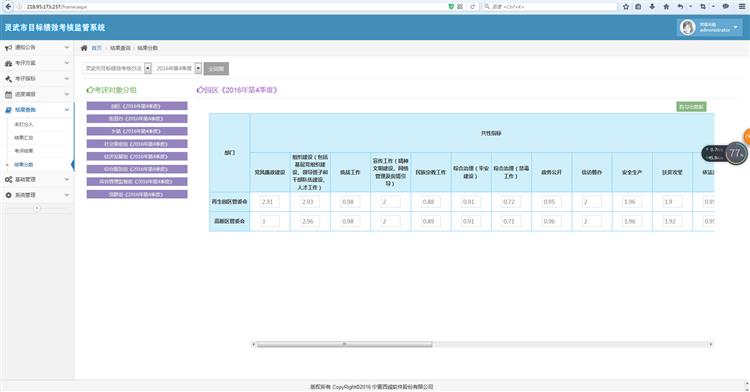This screenshot has width=750, height=392.
Task: Click the megaphone icon for 通知公告
Action: coord(8,48)
